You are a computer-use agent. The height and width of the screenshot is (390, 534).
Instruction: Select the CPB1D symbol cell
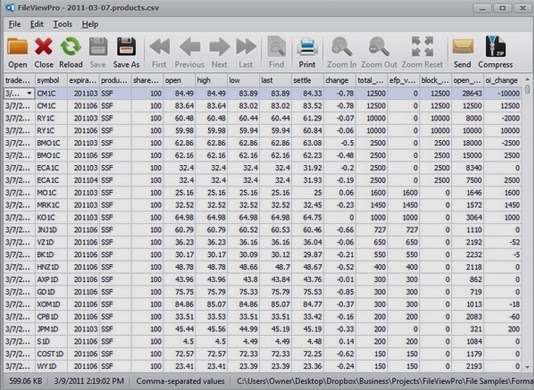(x=51, y=317)
